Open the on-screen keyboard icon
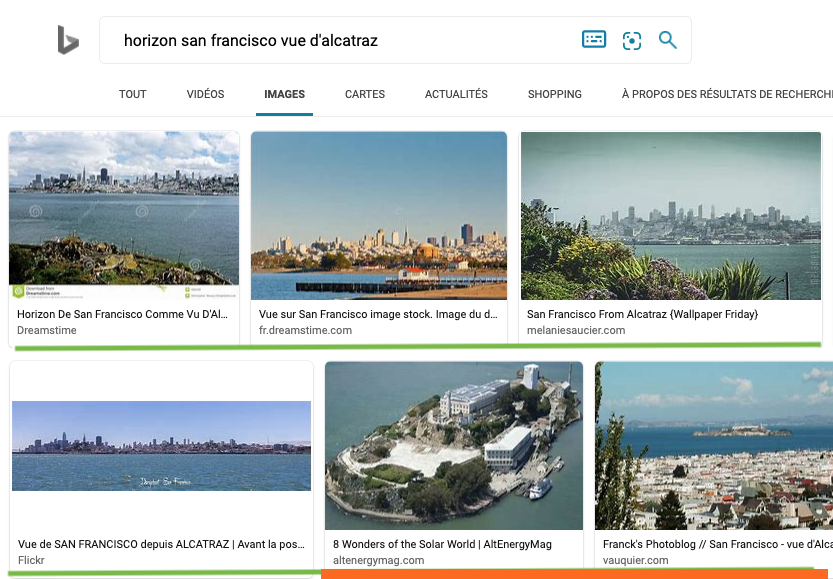 pos(593,39)
